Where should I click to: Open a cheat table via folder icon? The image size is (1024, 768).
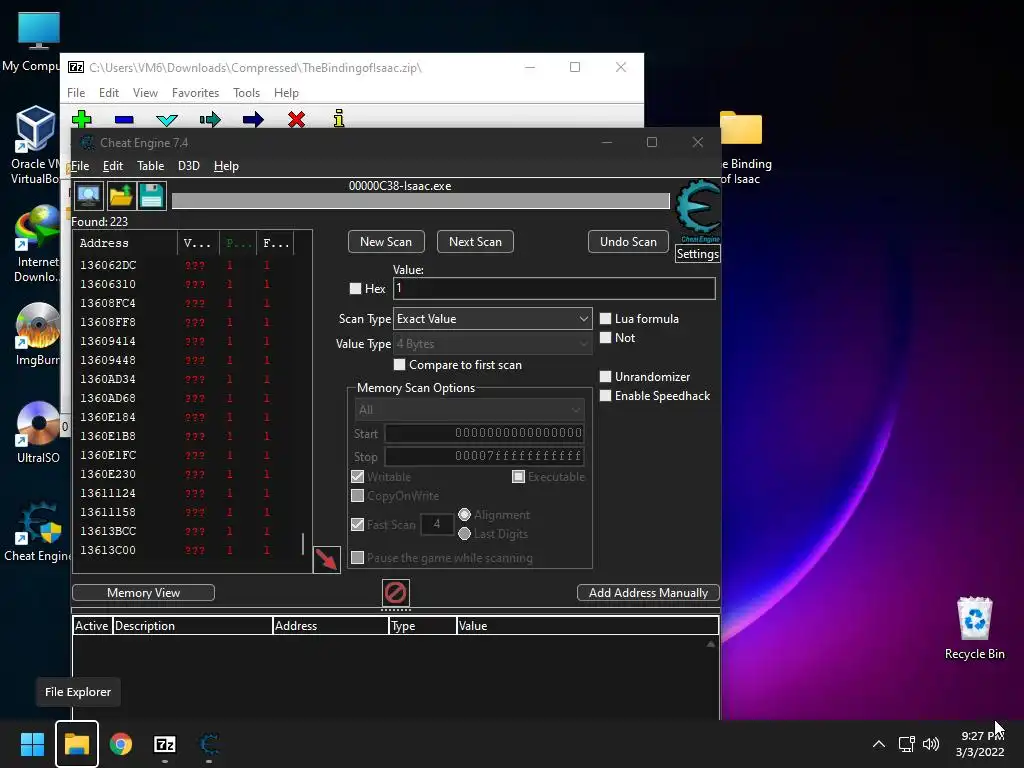tap(121, 195)
